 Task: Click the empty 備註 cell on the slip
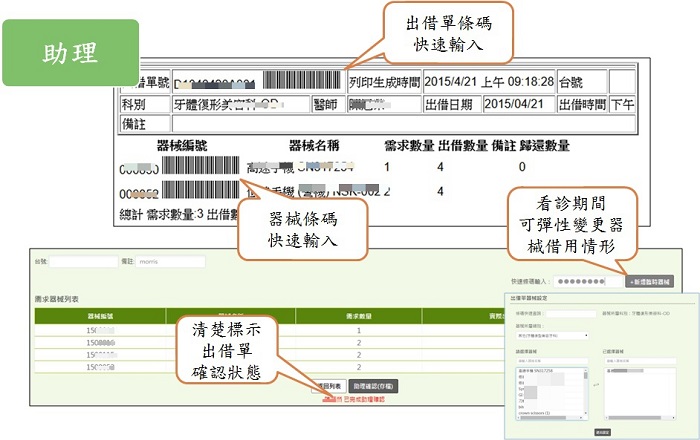(x=404, y=124)
